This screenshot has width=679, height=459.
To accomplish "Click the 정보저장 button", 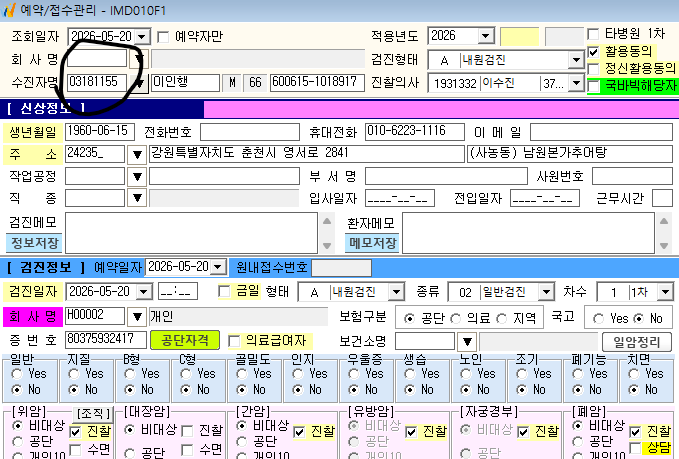I will pyautogui.click(x=34, y=243).
